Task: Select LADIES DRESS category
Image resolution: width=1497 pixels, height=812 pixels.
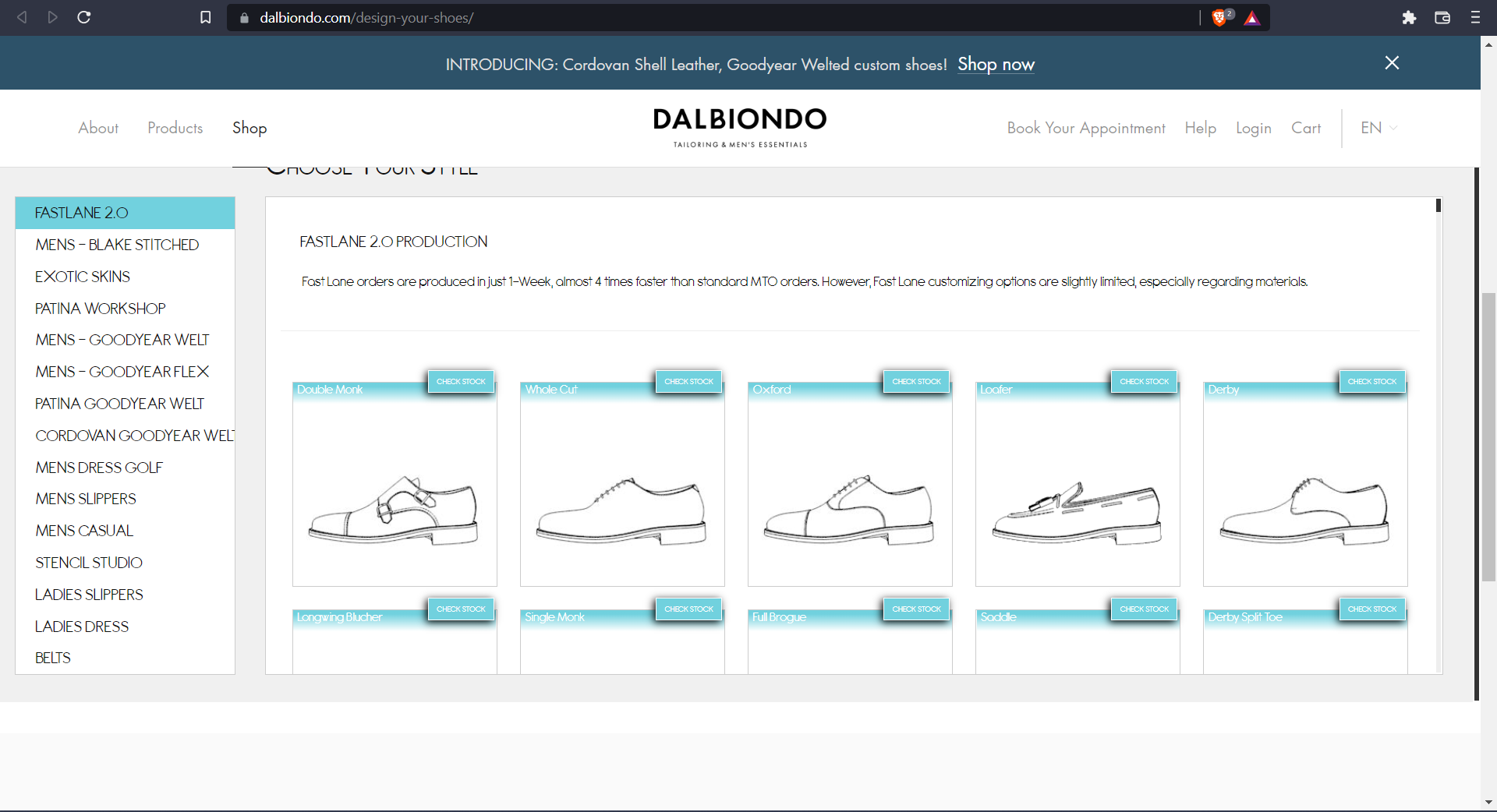Action: click(x=125, y=627)
